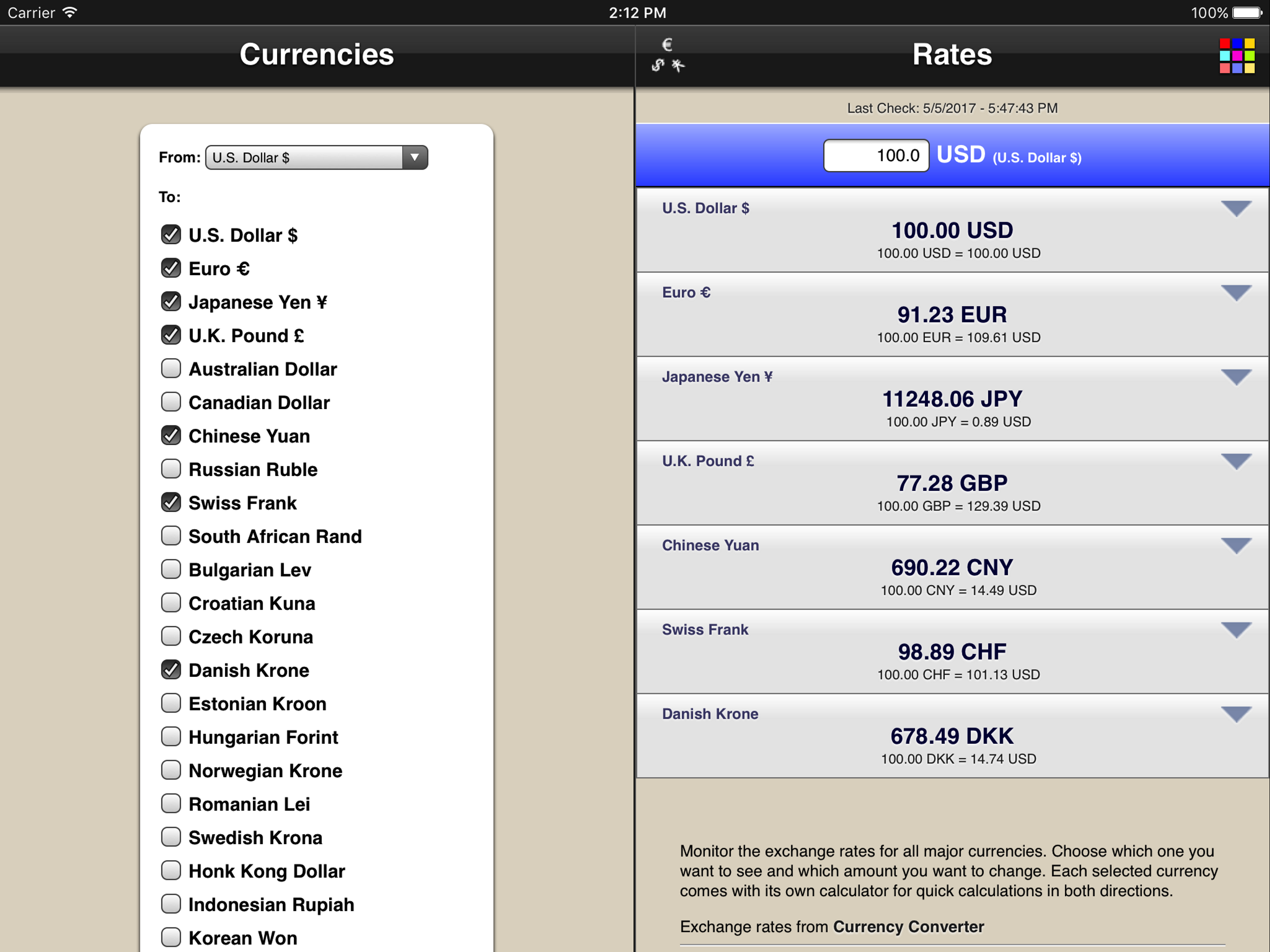Expand the Japanese Yen row triangle
This screenshot has height=952, width=1270.
(1236, 377)
